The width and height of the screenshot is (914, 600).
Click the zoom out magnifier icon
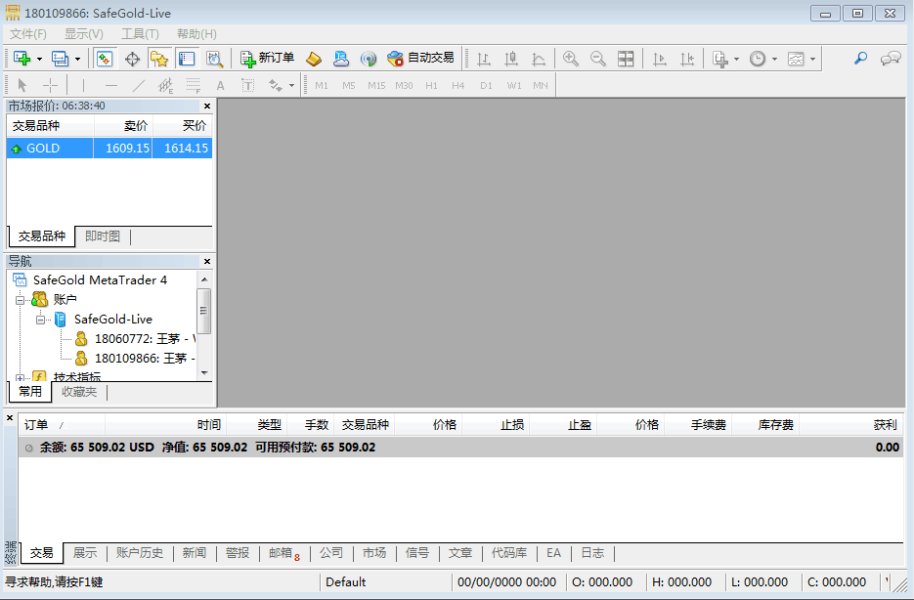(x=598, y=58)
